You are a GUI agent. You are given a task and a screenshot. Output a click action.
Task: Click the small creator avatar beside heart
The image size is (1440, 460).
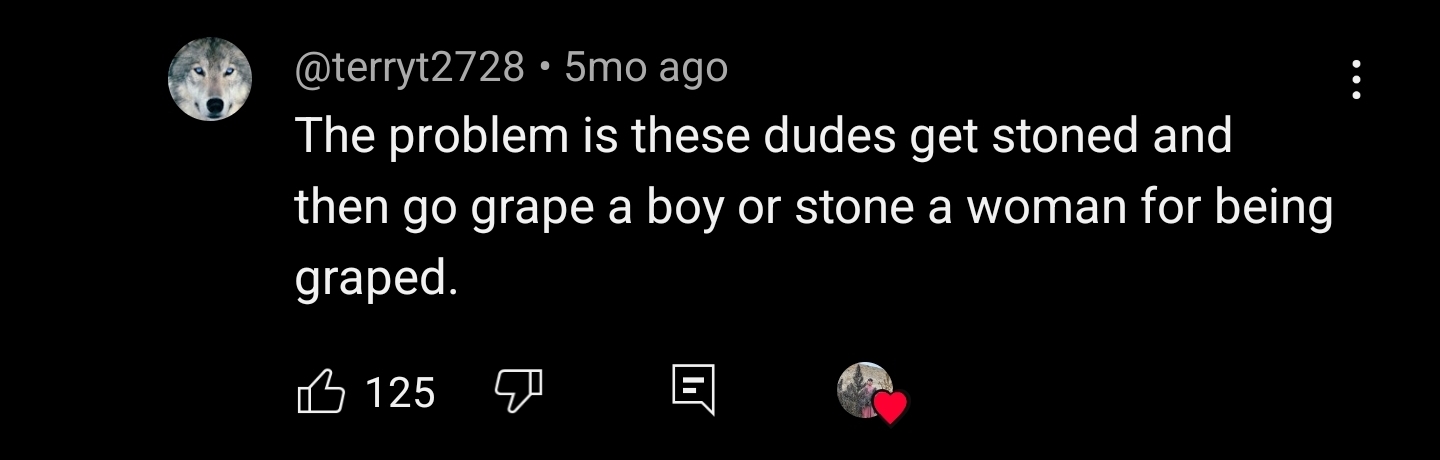pyautogui.click(x=860, y=386)
